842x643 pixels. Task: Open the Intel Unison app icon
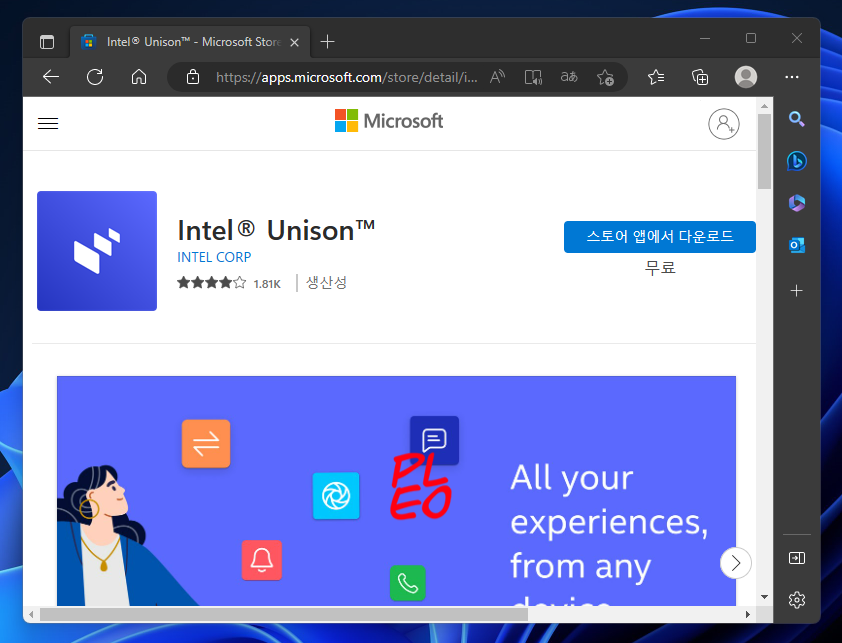(x=97, y=251)
